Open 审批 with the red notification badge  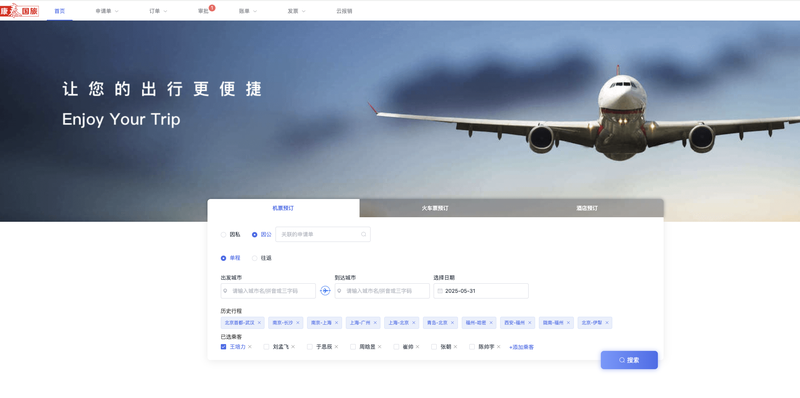(x=204, y=11)
